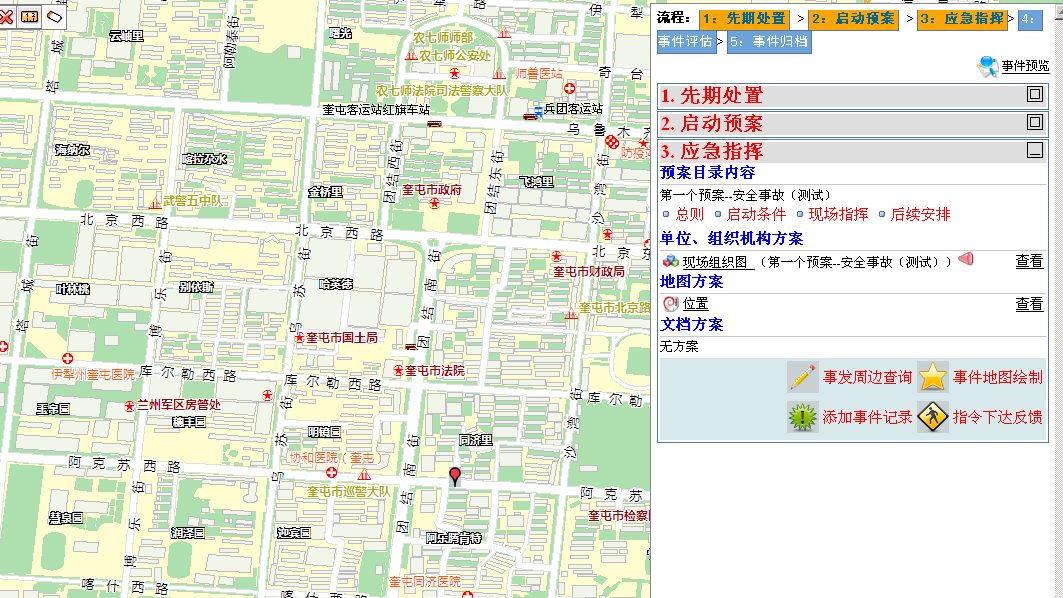Viewport: 1063px width, 598px height.
Task: Click the 第一个预案--安全事故（测试）plan title
Action: pos(745,195)
